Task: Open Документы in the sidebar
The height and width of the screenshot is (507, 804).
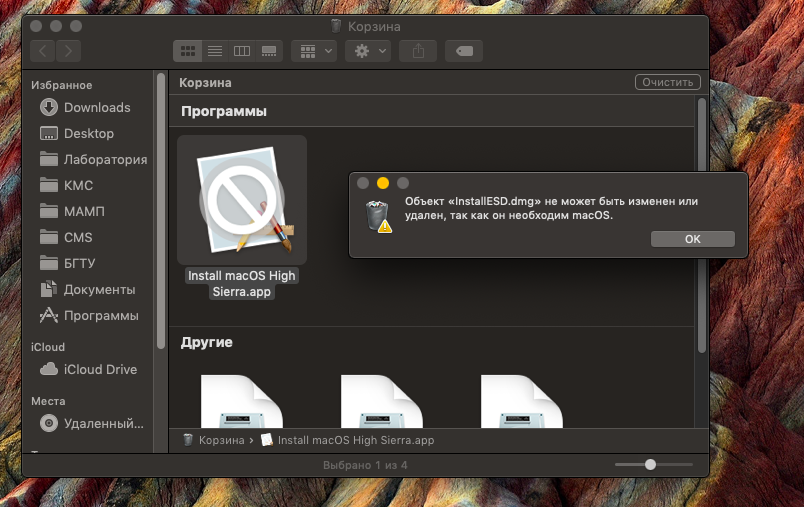Action: 87,290
